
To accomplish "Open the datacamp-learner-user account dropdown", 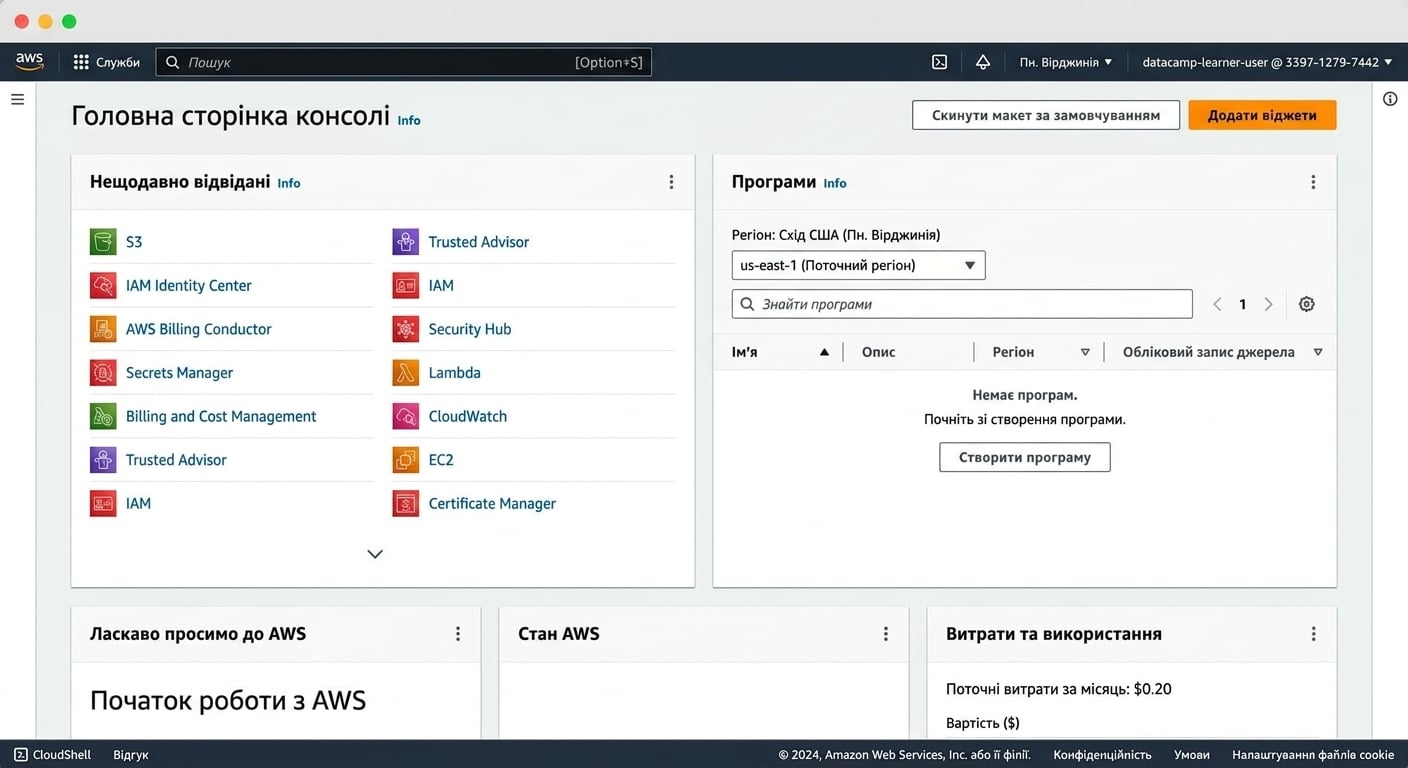I will pyautogui.click(x=1267, y=62).
